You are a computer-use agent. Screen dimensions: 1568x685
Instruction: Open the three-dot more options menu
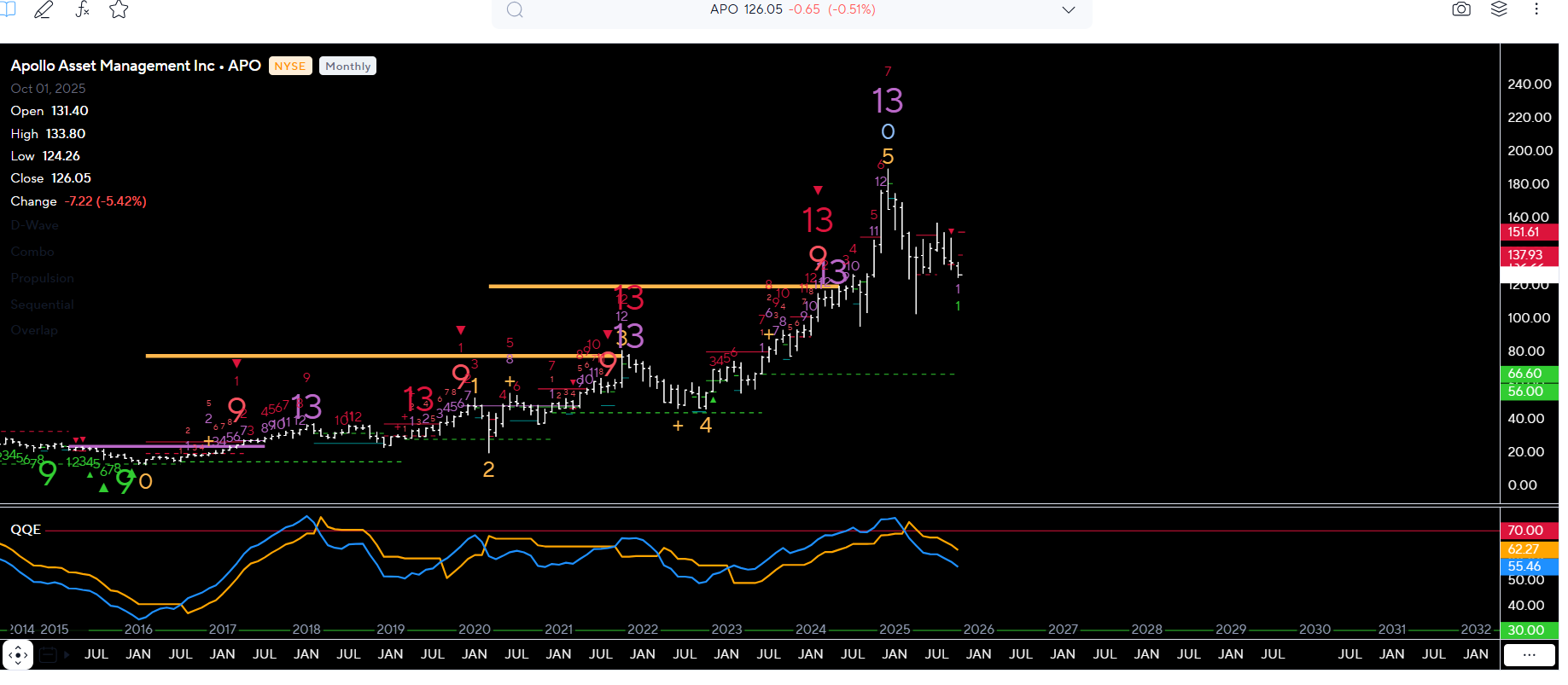1536,9
